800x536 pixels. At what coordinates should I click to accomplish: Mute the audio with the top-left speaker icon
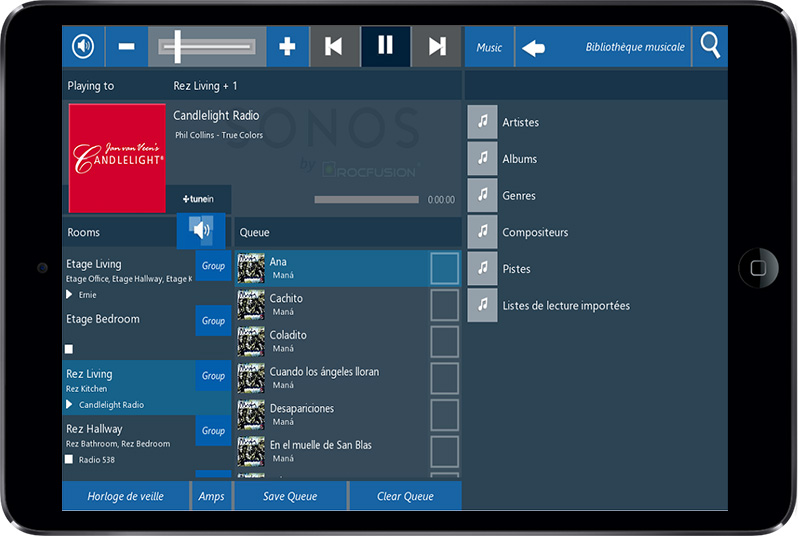pos(83,47)
